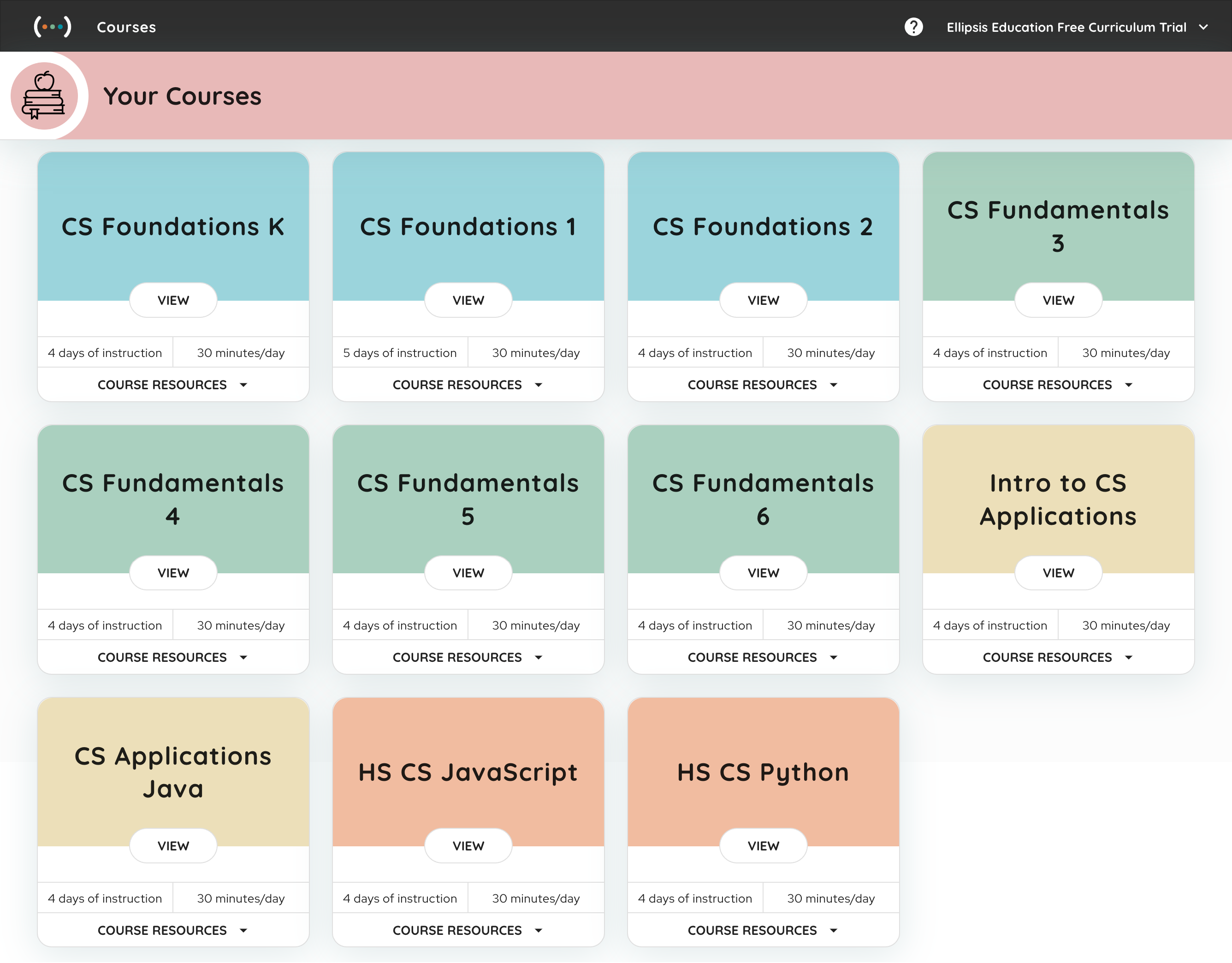View the CS Fundamentals 4 course

pos(173,573)
